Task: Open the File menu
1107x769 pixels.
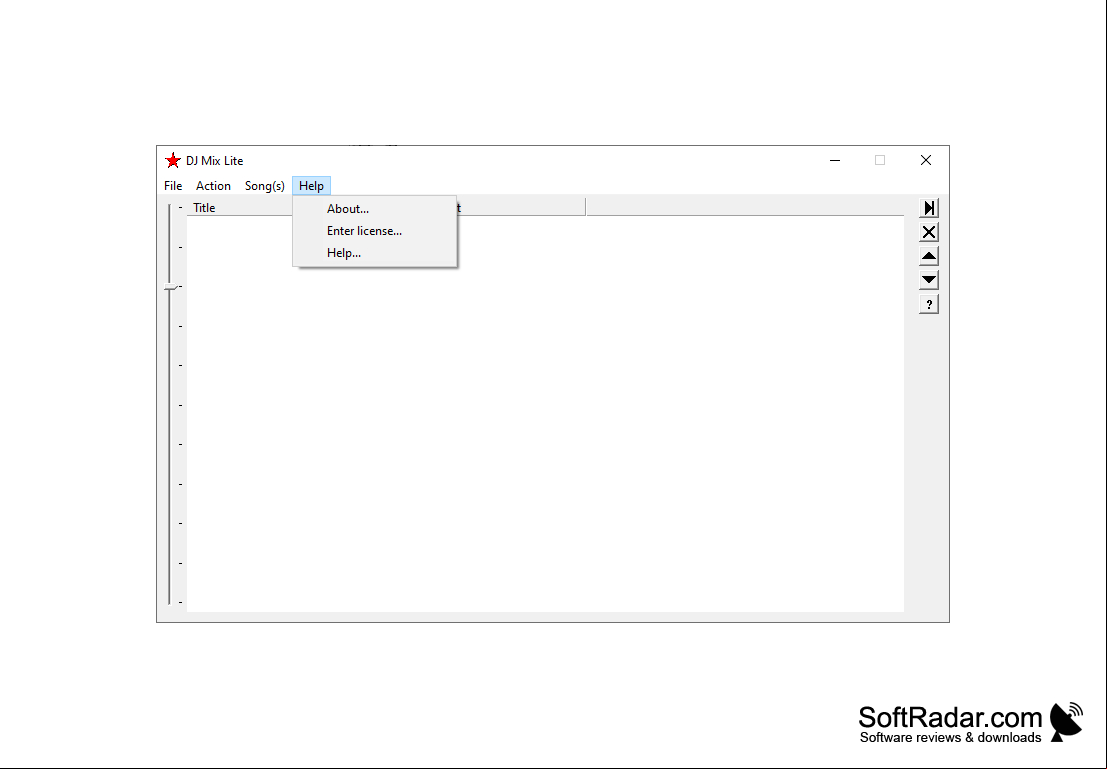Action: [x=173, y=186]
